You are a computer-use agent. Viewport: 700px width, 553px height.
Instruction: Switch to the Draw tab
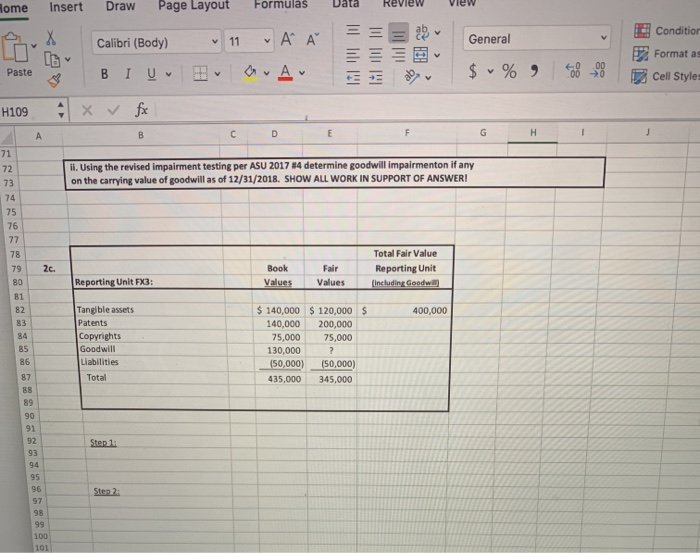(x=121, y=6)
